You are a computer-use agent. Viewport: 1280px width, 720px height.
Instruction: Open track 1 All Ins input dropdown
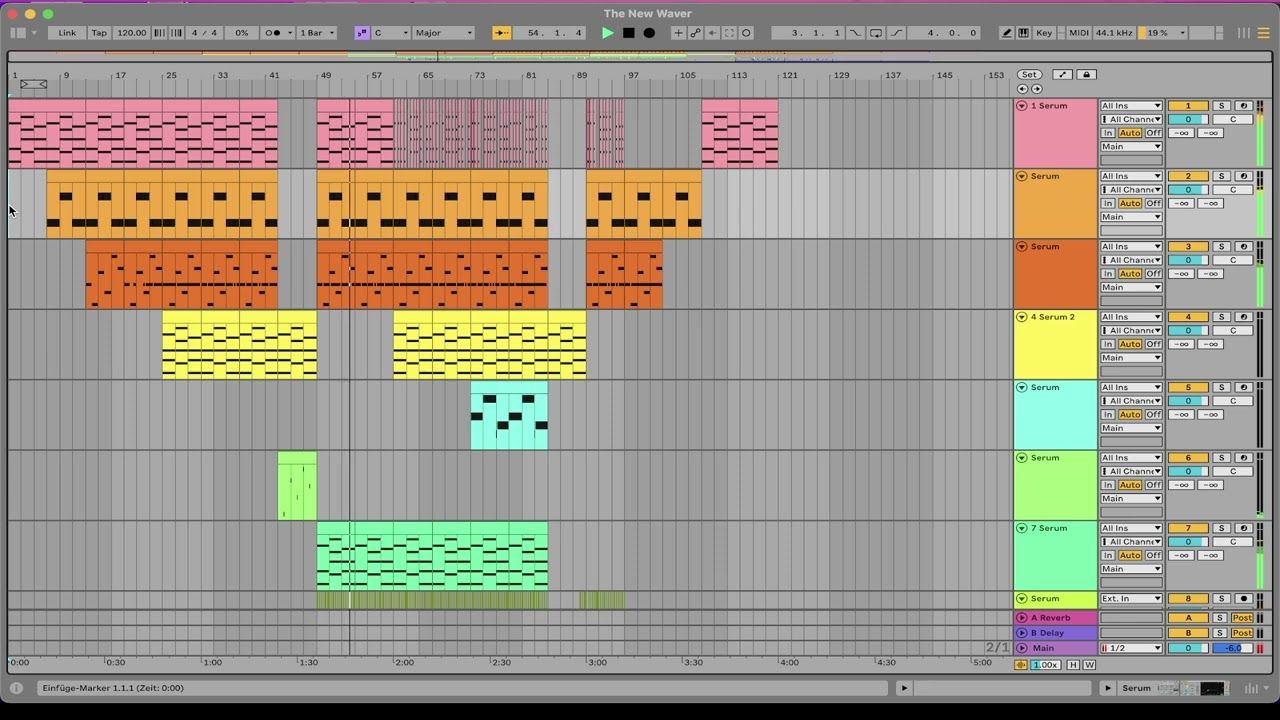tap(1131, 106)
